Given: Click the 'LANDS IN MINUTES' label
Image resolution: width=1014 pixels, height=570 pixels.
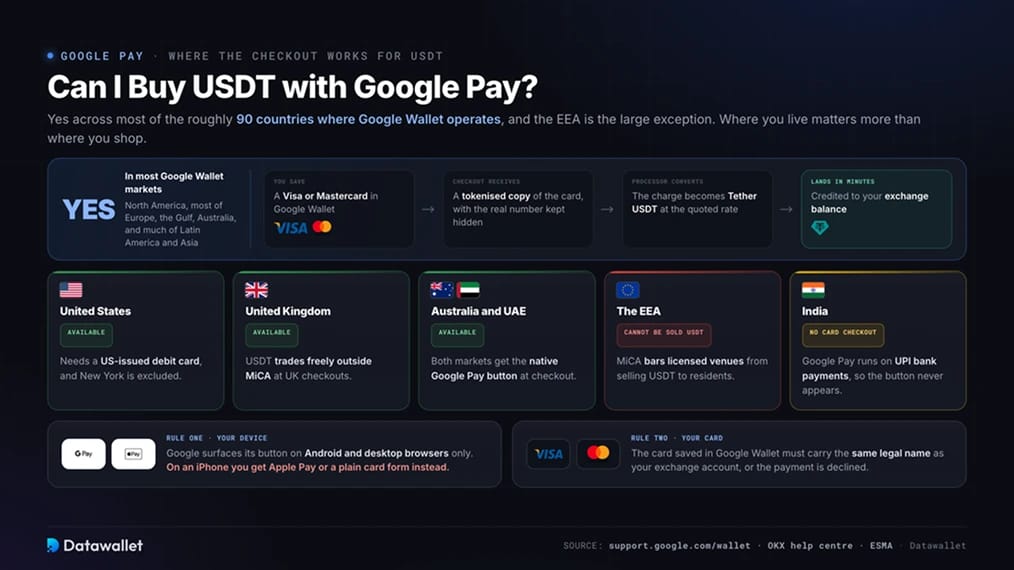Looking at the screenshot, I should click(x=843, y=181).
